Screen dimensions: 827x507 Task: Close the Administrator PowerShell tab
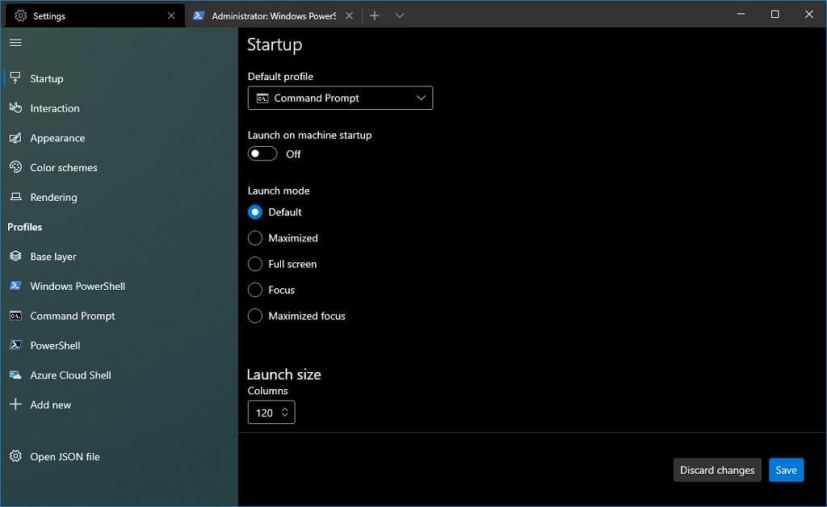(x=349, y=16)
